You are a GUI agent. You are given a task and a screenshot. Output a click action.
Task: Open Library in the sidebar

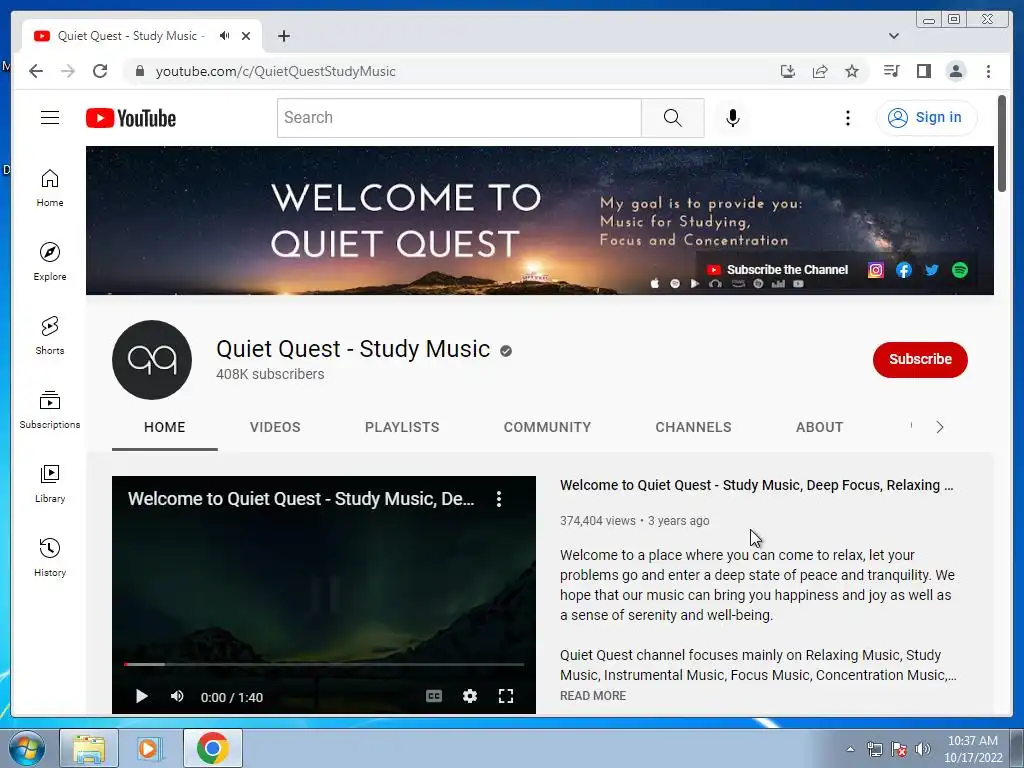(50, 483)
